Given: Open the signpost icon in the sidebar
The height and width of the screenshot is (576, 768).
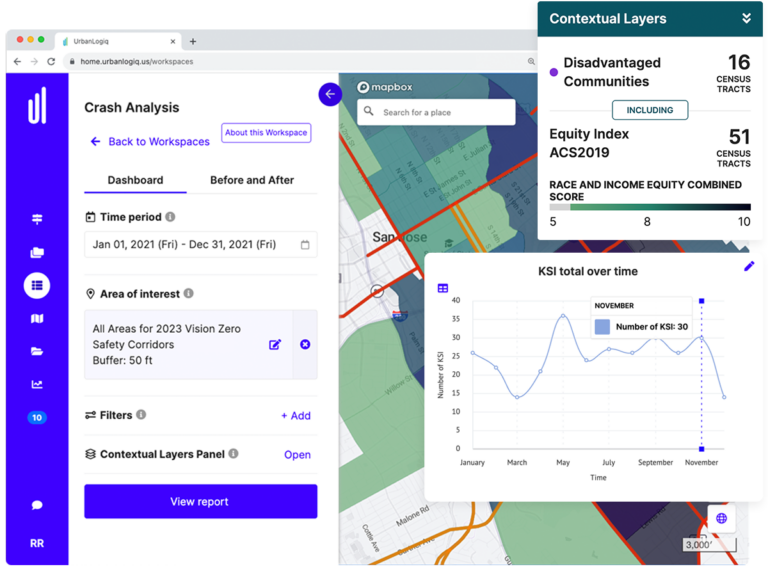Looking at the screenshot, I should 37,220.
